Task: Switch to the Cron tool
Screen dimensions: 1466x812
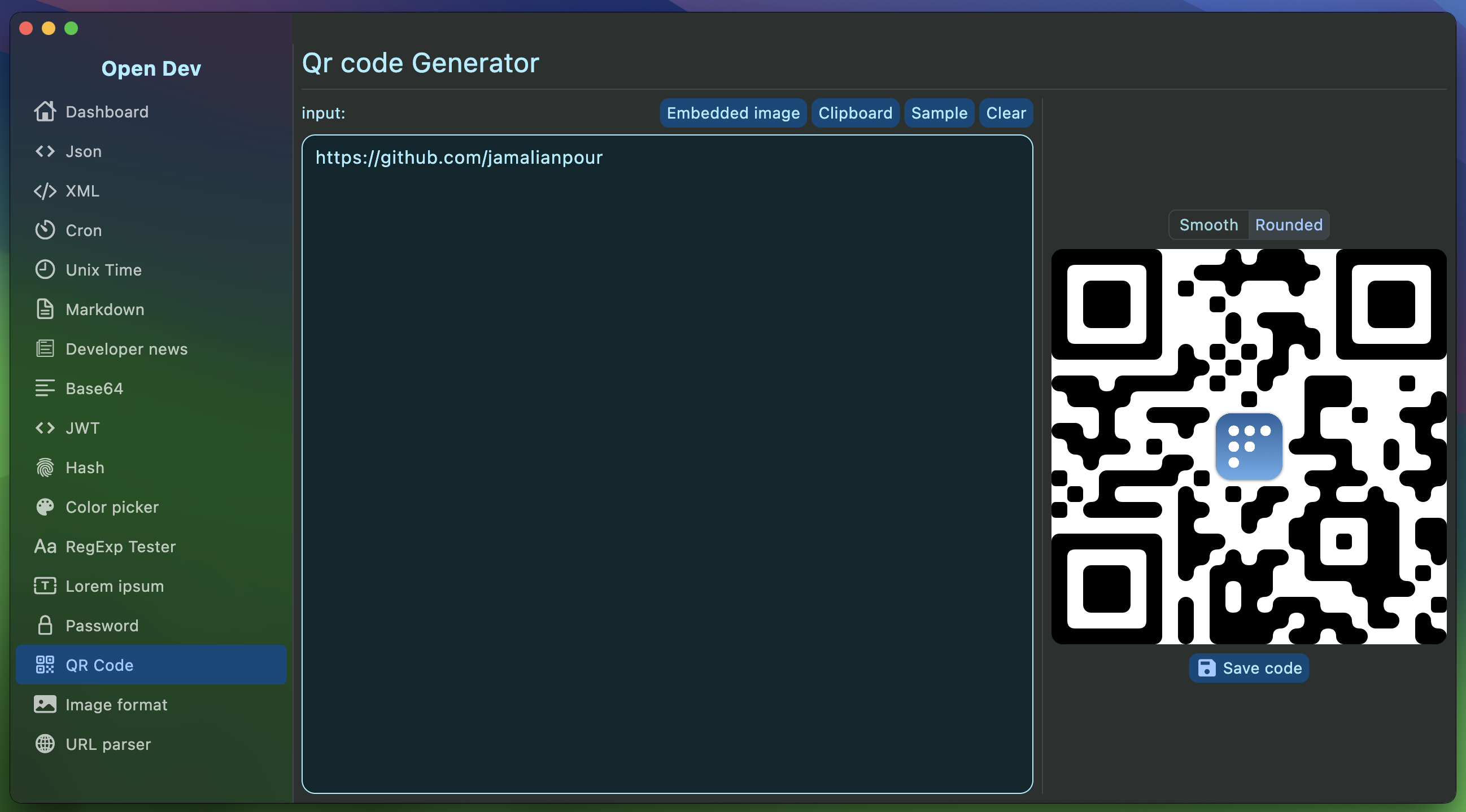Action: point(151,230)
